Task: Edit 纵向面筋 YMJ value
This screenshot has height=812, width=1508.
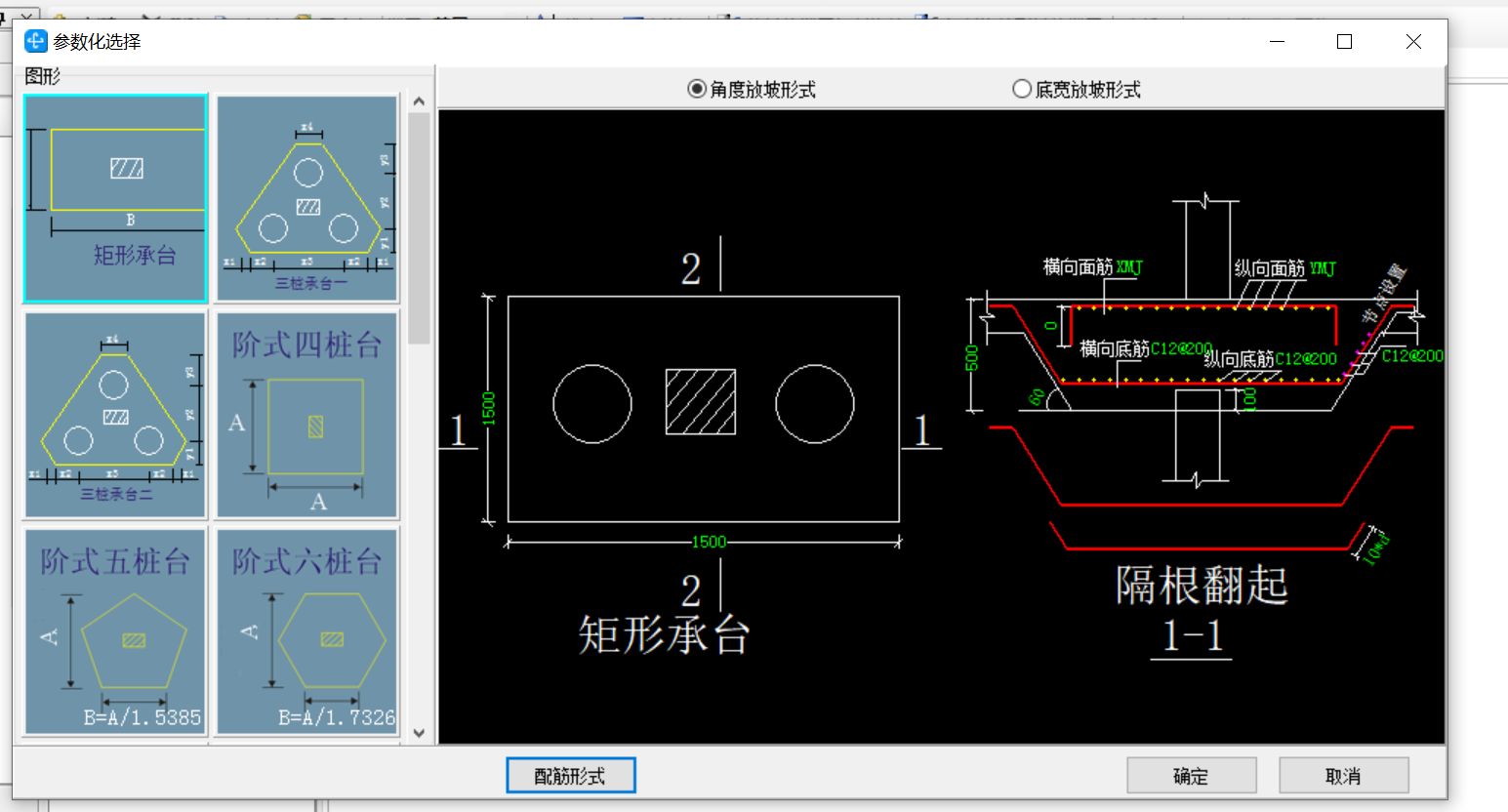Action: click(1323, 267)
